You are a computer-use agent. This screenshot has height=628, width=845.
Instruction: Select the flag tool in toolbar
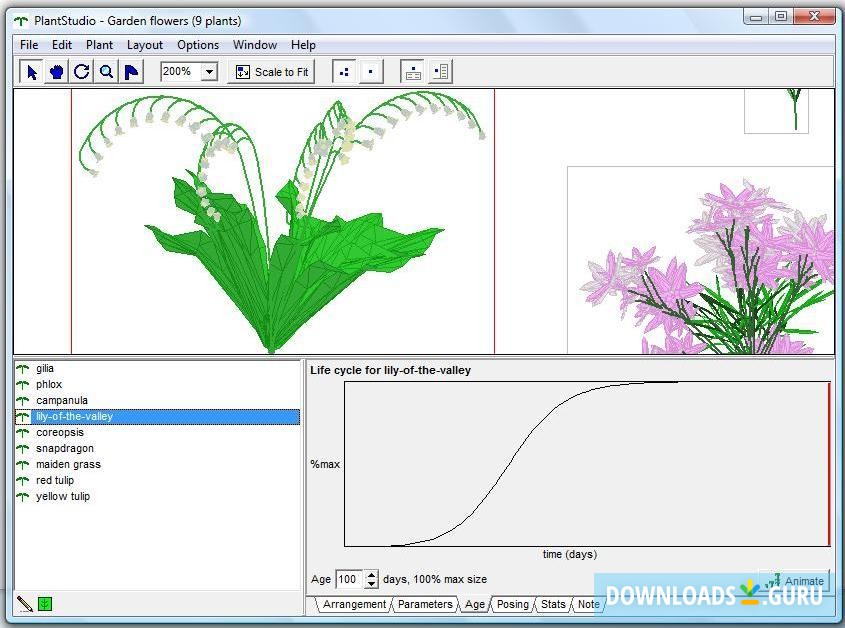click(130, 71)
